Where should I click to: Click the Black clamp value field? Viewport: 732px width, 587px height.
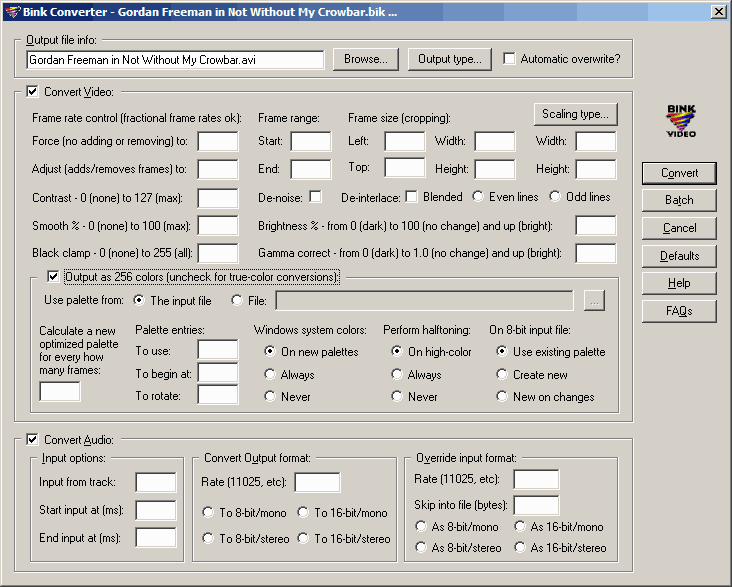pyautogui.click(x=218, y=254)
